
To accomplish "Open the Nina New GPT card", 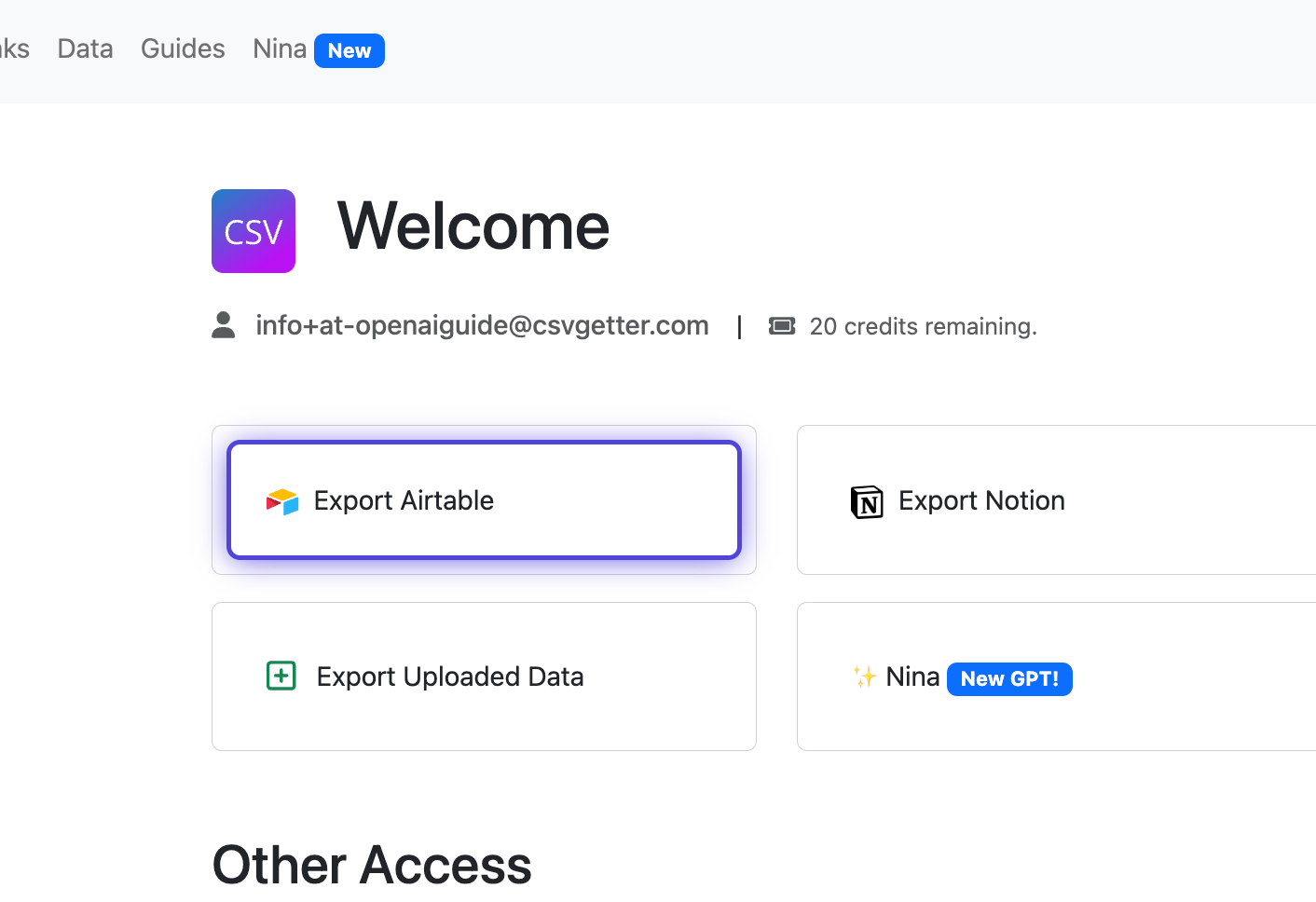I will [1057, 676].
